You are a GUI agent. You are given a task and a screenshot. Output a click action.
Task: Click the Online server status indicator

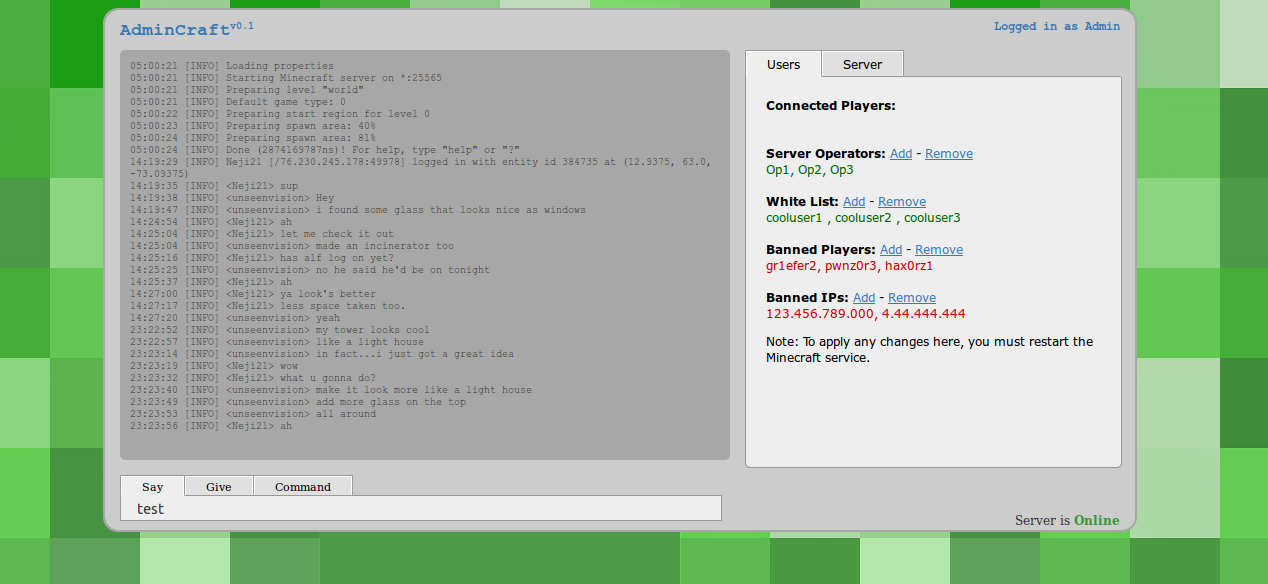1097,520
